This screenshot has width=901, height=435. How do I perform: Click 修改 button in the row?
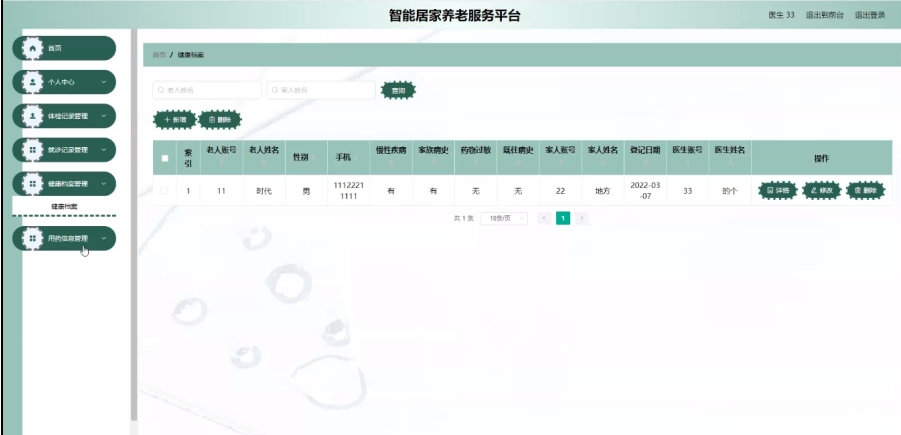click(822, 190)
